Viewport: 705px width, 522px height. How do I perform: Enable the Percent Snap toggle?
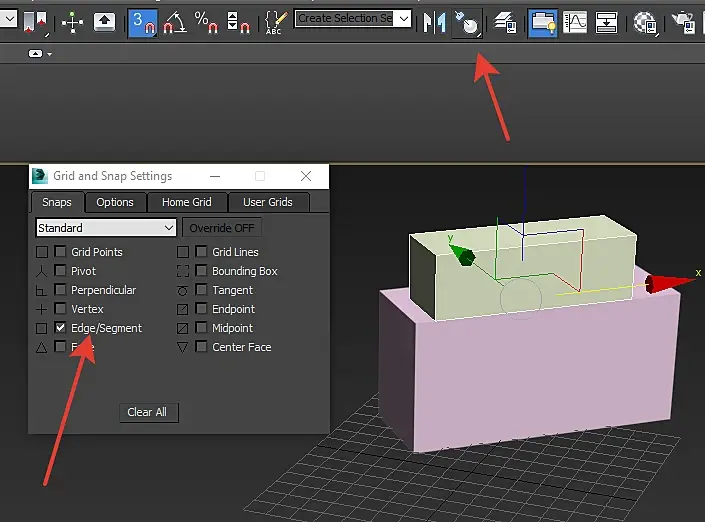click(206, 22)
